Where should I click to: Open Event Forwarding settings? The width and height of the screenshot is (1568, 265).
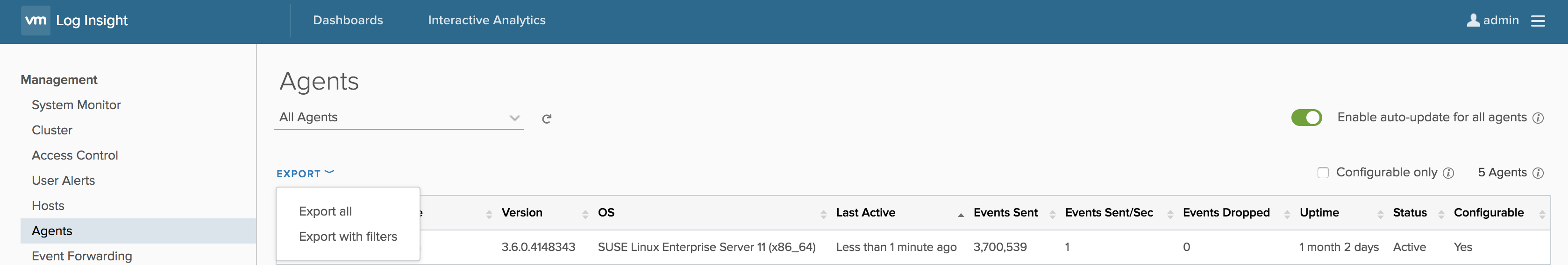[82, 256]
